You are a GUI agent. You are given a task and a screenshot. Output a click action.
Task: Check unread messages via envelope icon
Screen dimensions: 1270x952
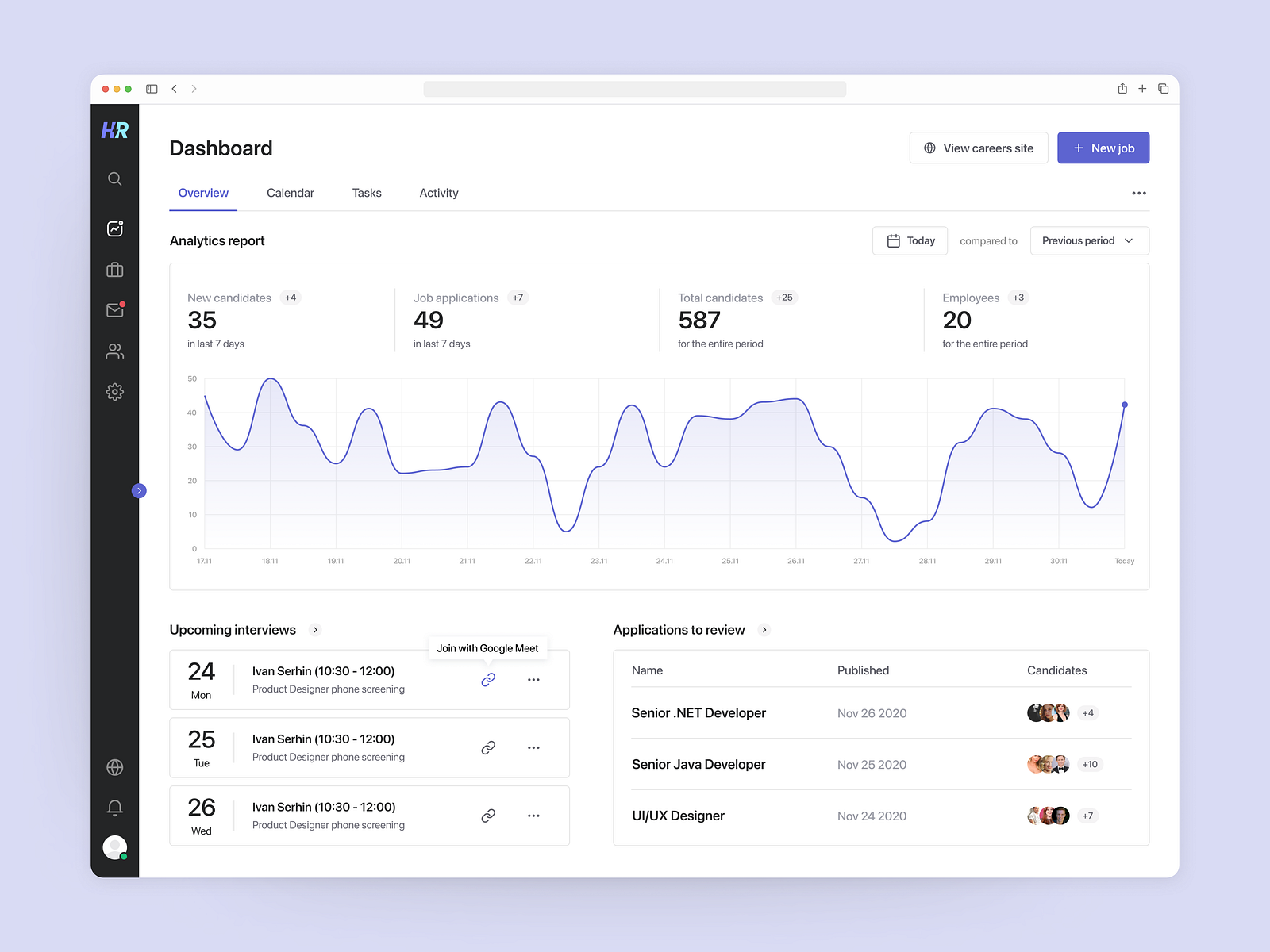coord(115,310)
